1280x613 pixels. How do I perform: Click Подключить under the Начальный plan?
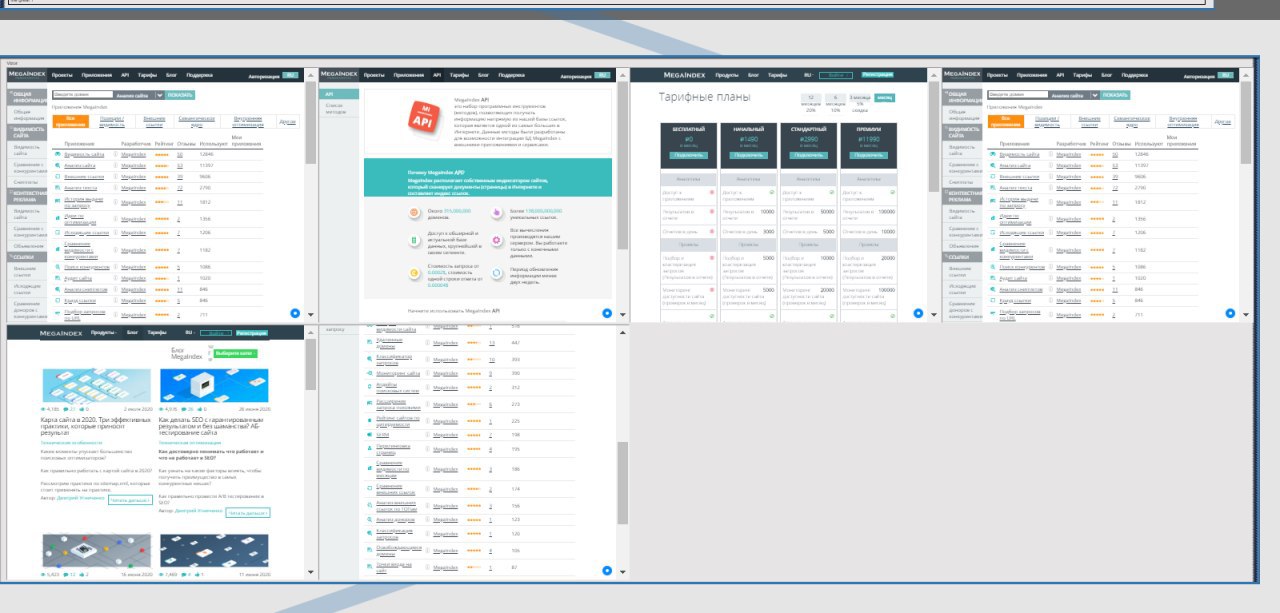point(747,155)
